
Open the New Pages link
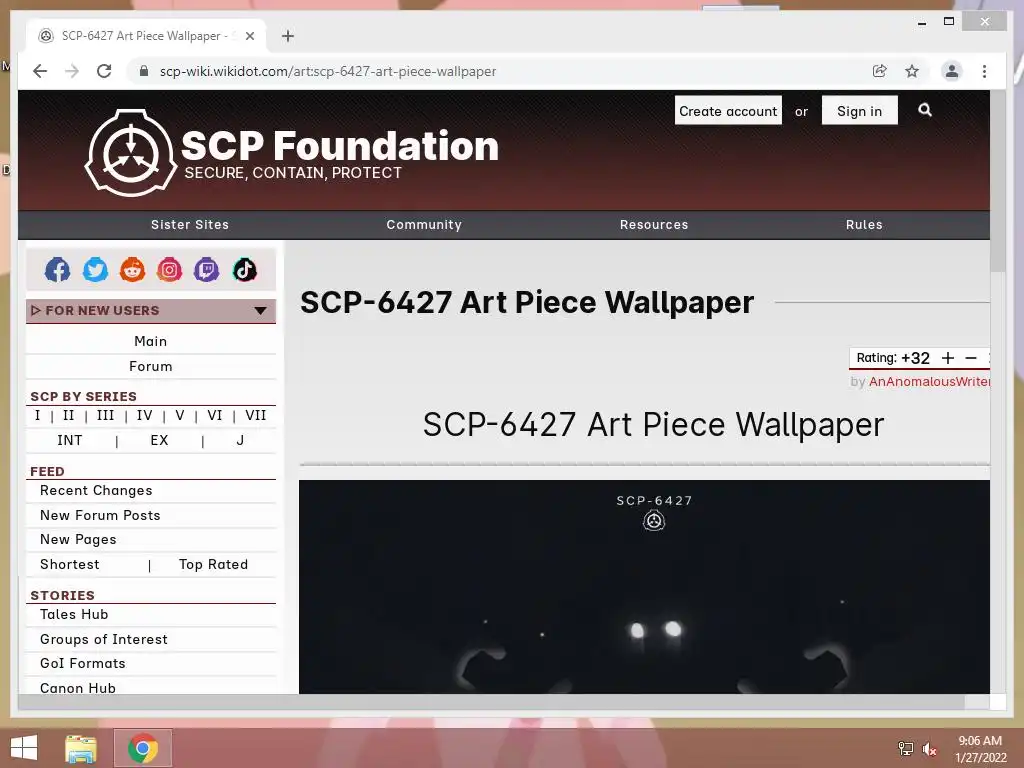click(78, 539)
